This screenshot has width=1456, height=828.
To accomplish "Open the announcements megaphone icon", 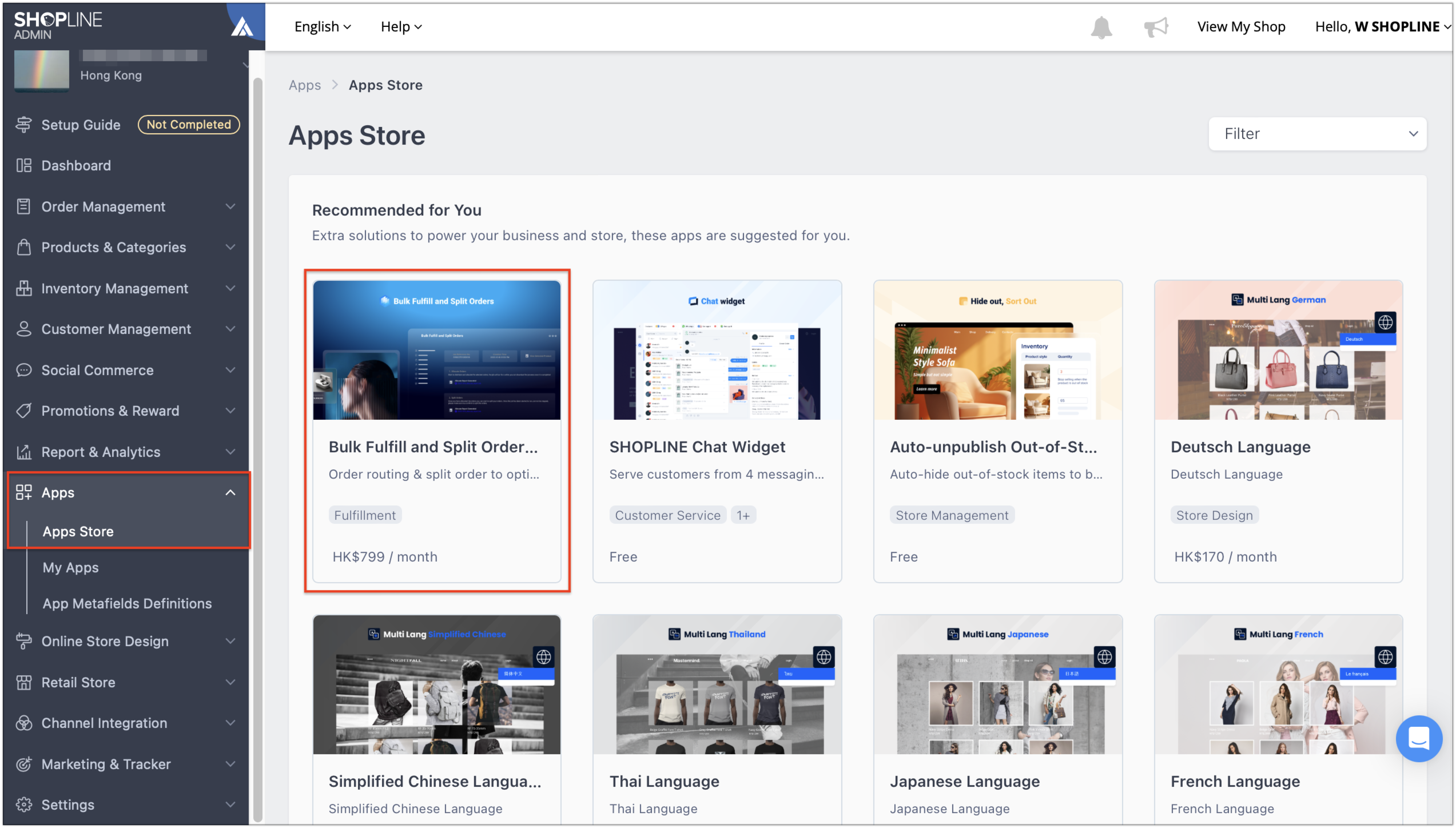I will (1156, 27).
